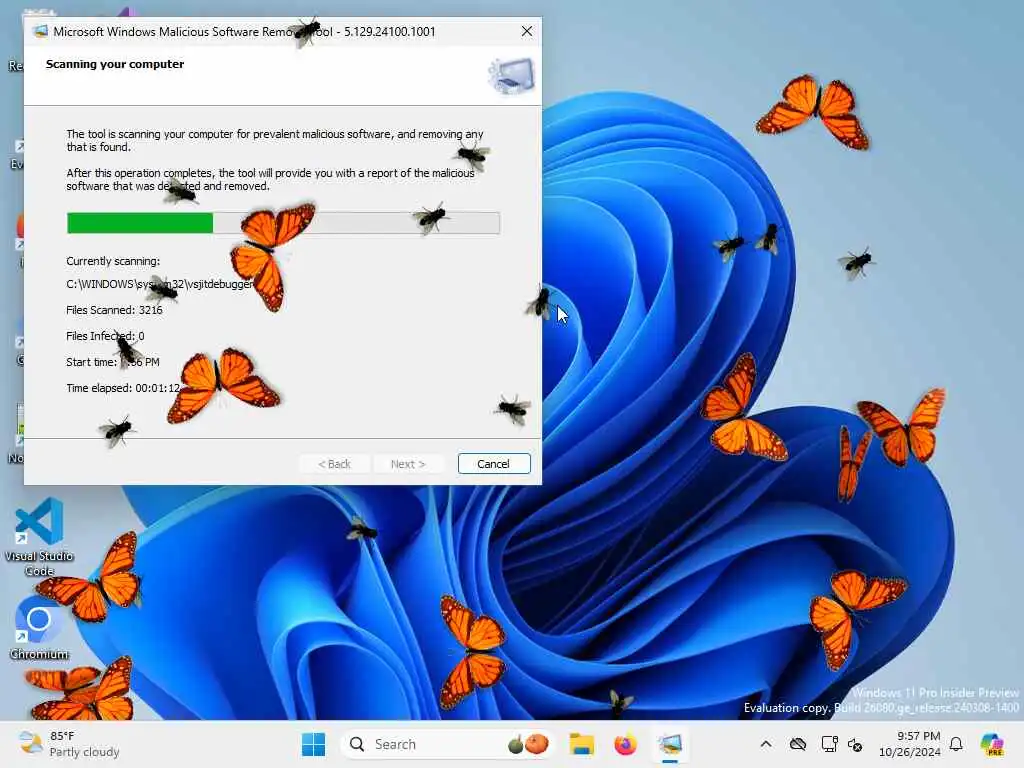Select the Malicious Software Removal Tool taskbar icon
This screenshot has width=1024, height=768.
point(670,744)
